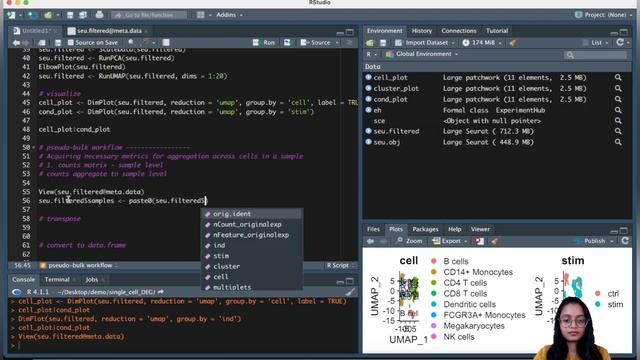Click the code tools wand icon
The image size is (640, 360).
(145, 42)
